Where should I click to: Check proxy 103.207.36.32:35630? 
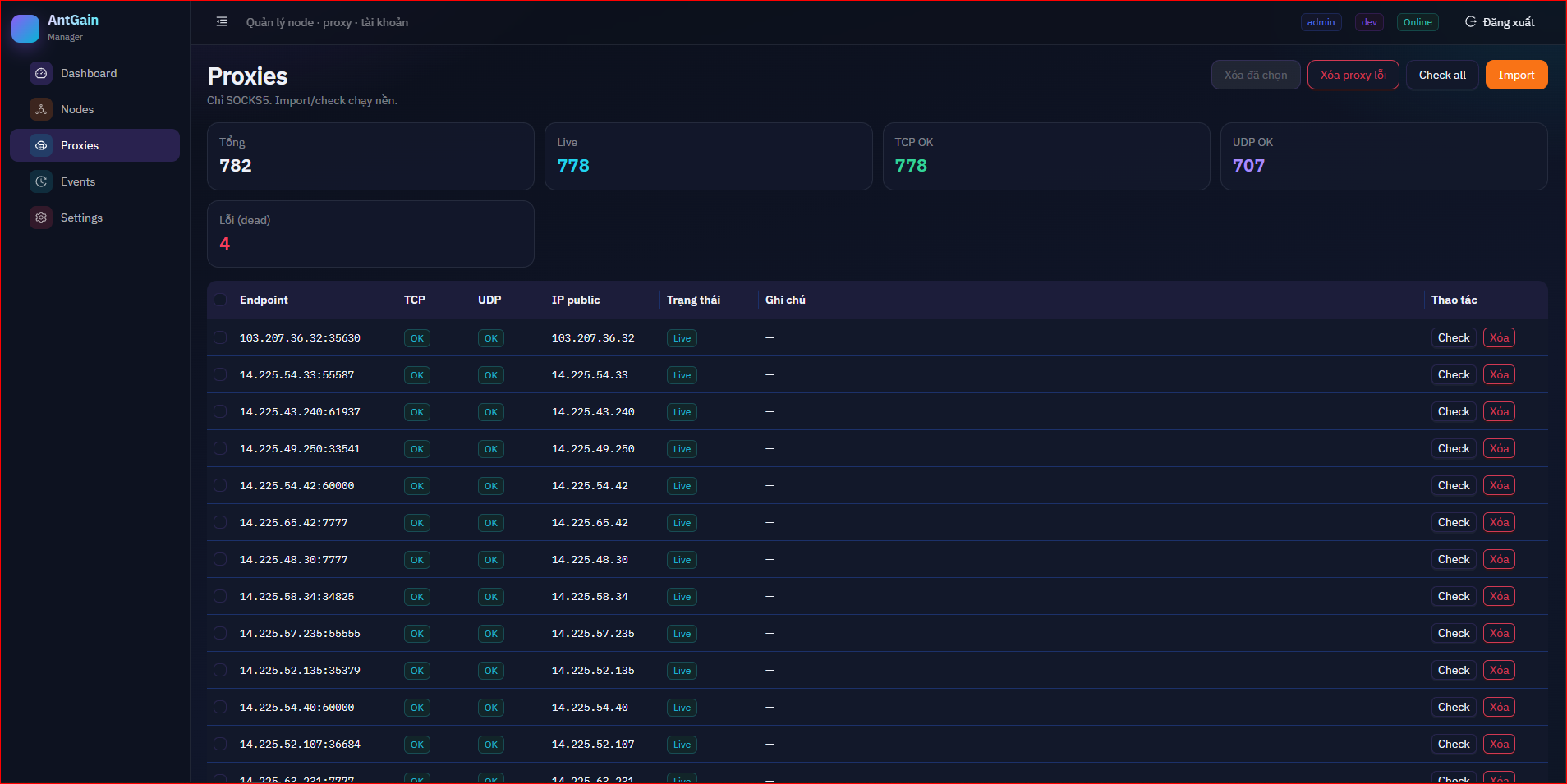pos(1454,337)
